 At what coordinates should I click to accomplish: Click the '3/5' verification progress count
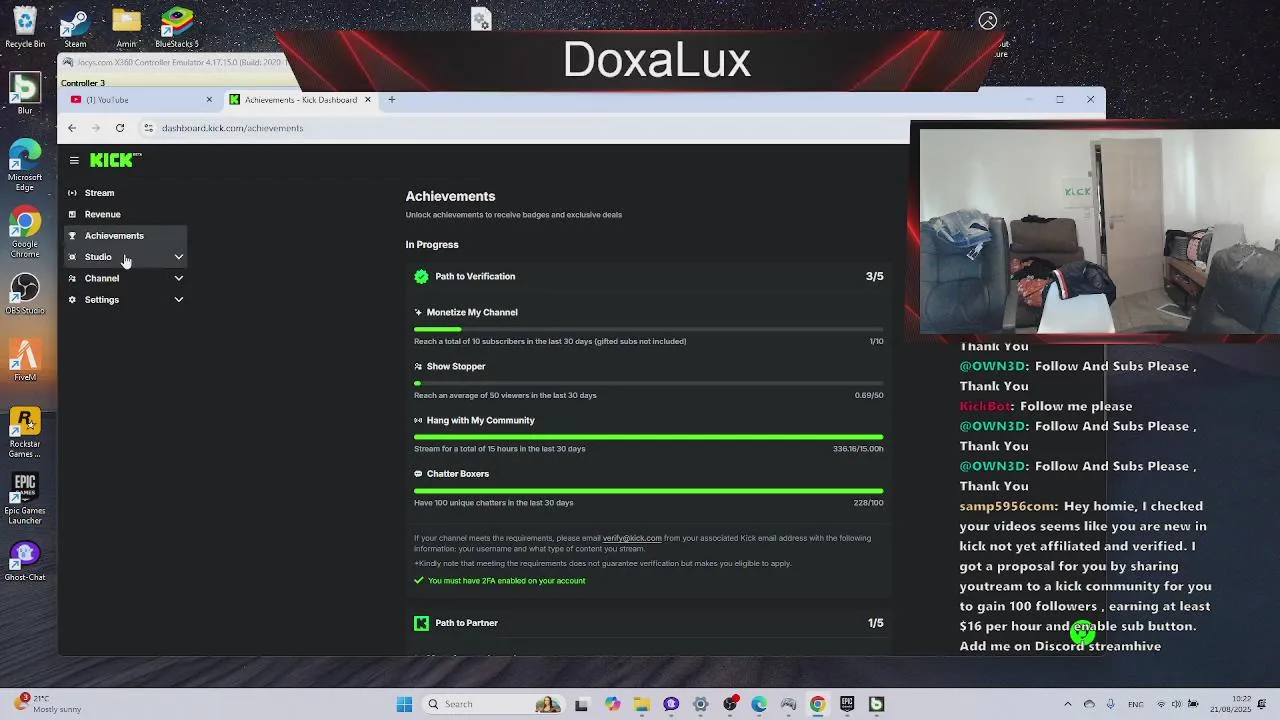875,276
